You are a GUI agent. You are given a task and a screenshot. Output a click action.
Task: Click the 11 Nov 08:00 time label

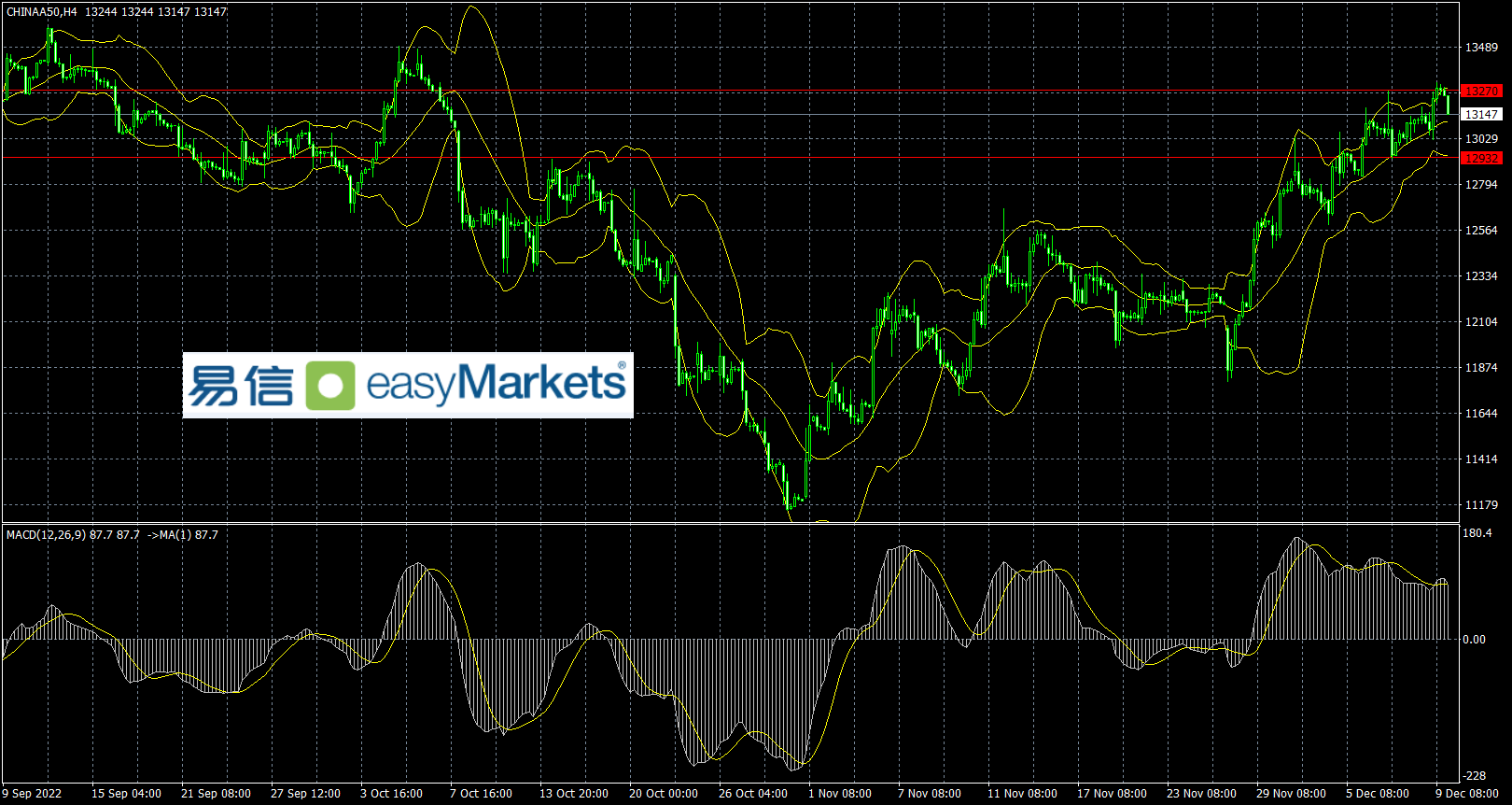tap(1022, 794)
